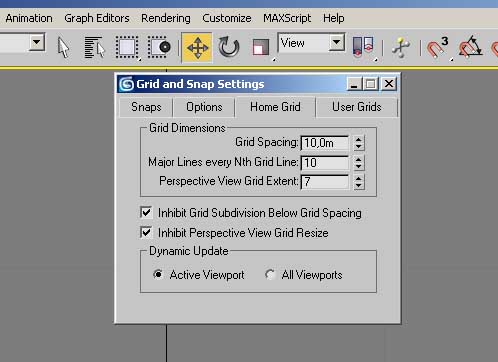Select the Select Object arrow tool

(x=63, y=48)
